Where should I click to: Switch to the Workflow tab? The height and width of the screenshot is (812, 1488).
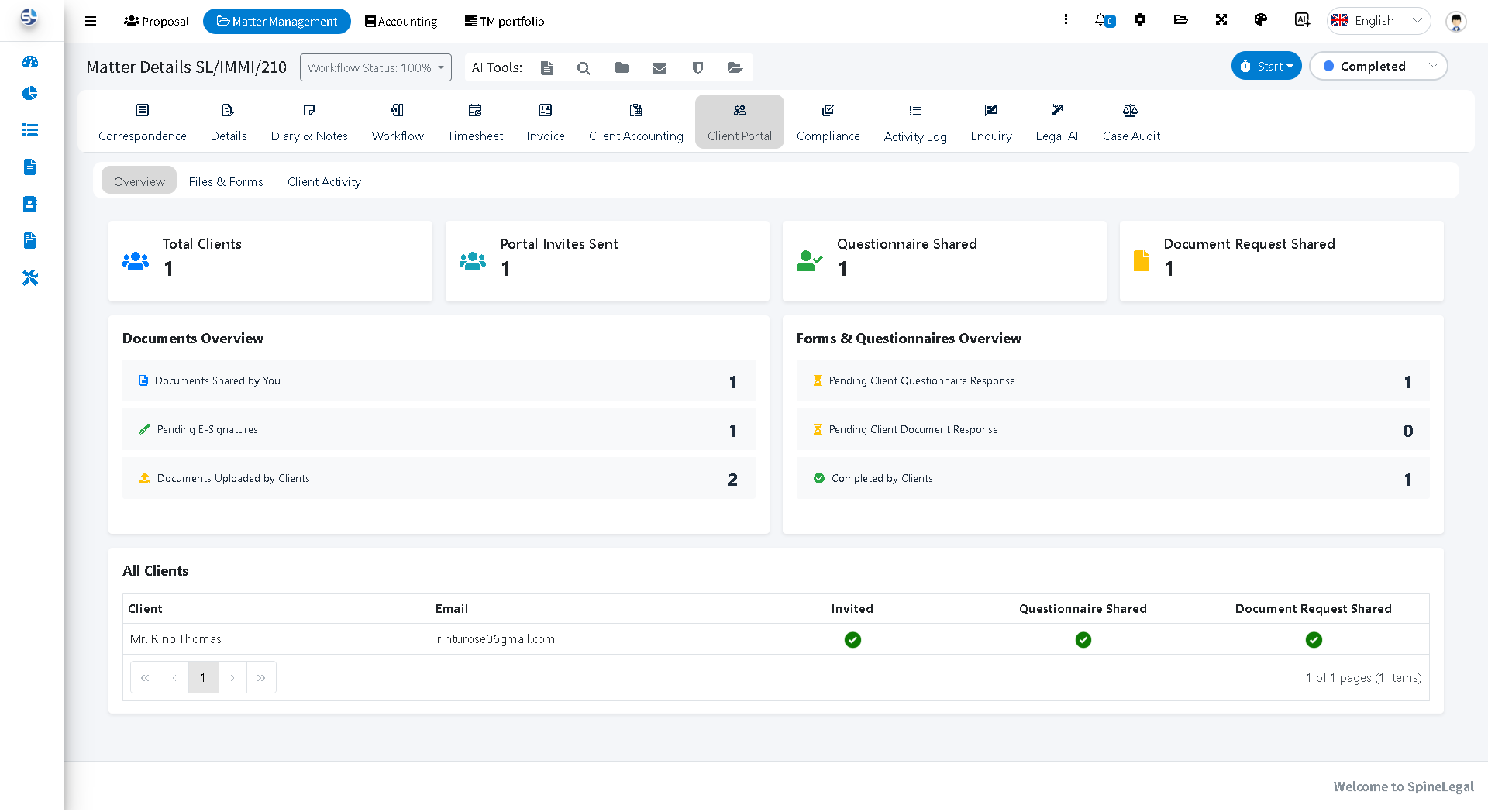(x=398, y=122)
